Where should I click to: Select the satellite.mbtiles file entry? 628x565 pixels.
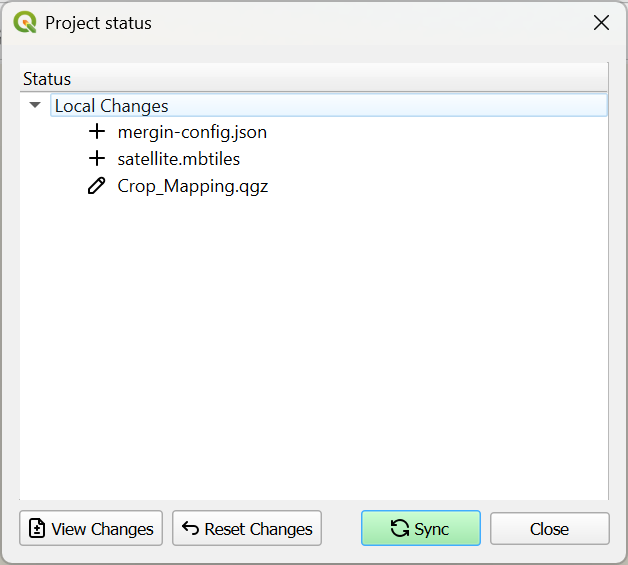(178, 159)
